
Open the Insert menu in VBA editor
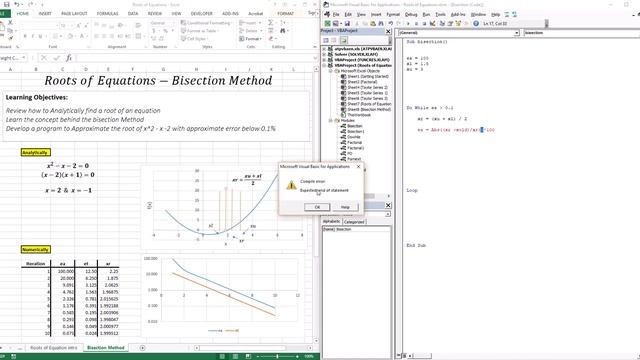pos(376,14)
